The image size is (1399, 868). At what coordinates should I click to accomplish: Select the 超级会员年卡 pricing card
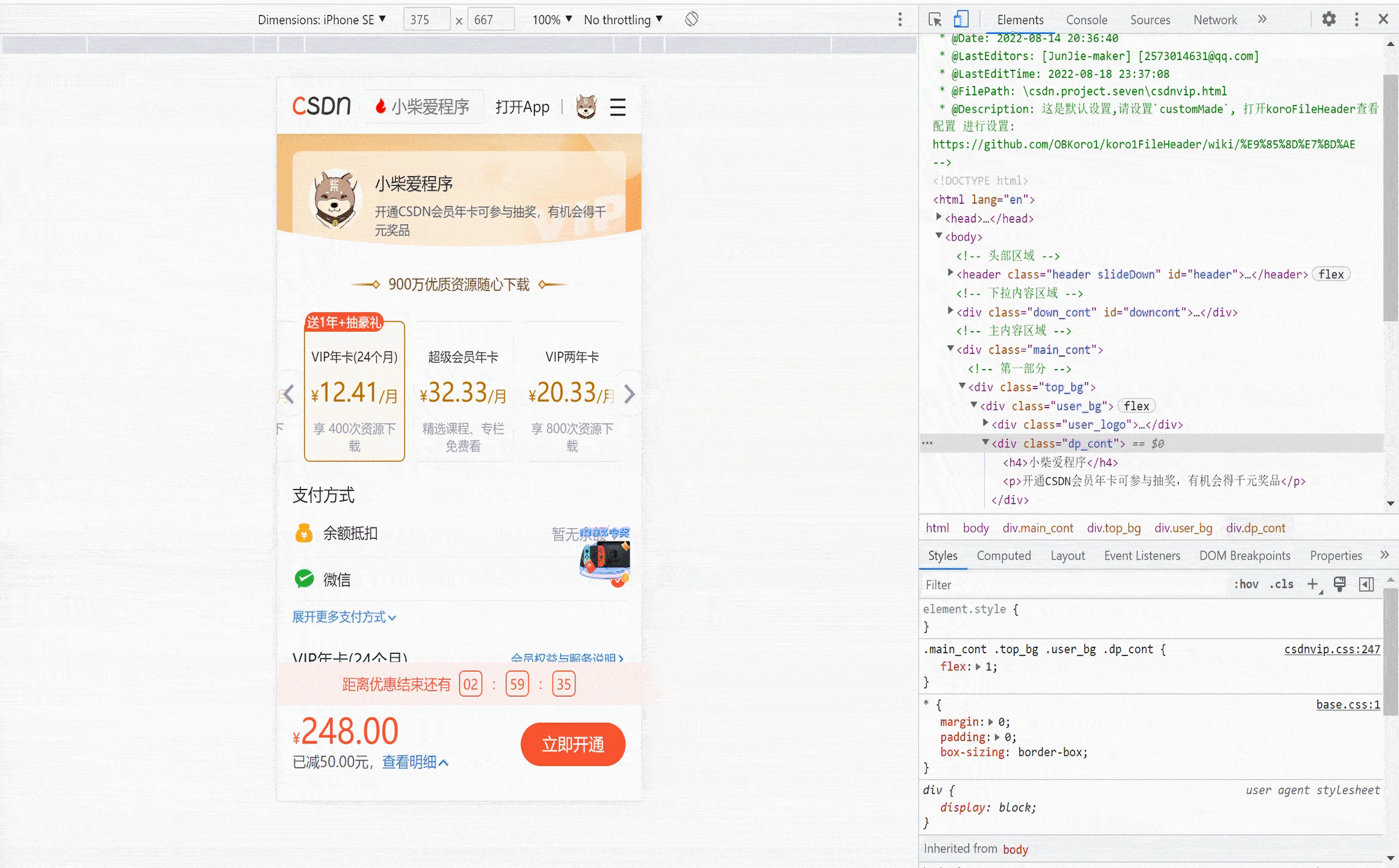[463, 391]
